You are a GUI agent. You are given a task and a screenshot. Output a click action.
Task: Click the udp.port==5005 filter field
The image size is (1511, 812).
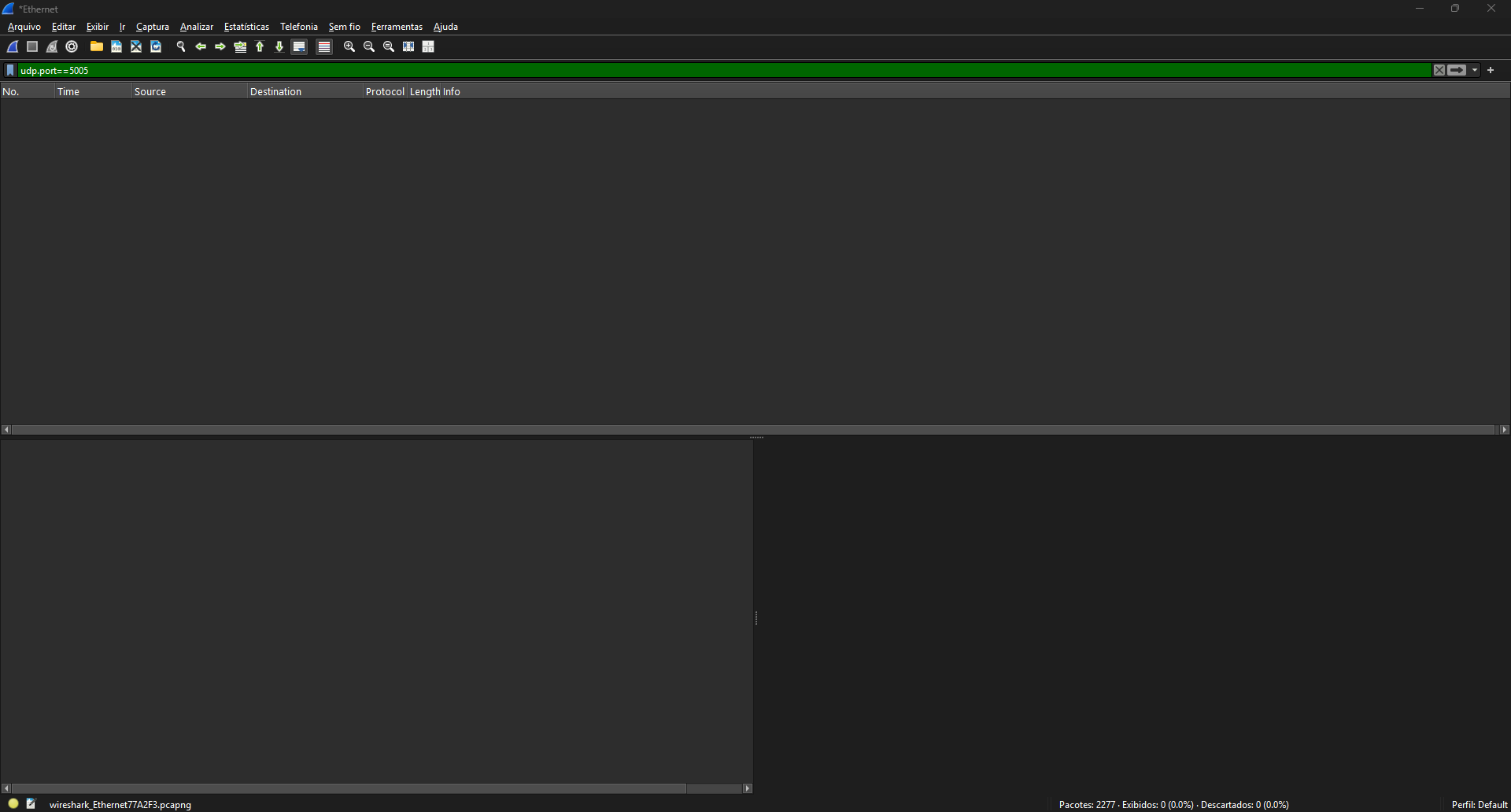(x=708, y=71)
